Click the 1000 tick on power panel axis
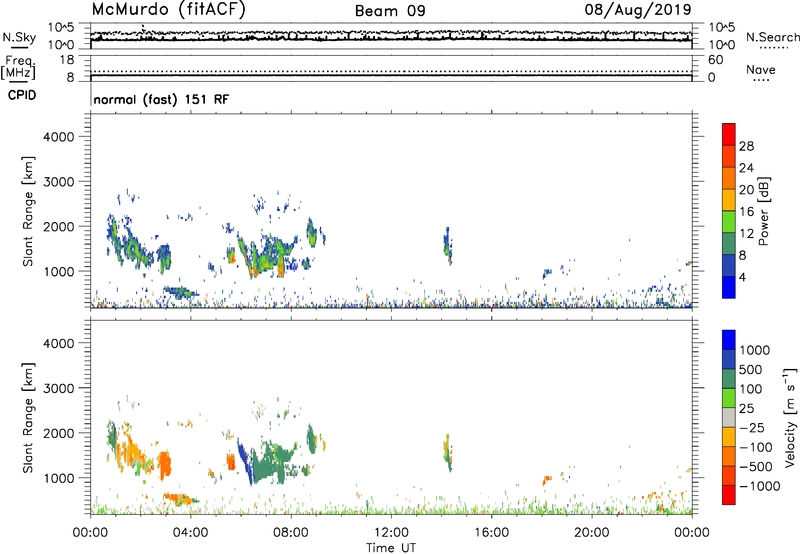This screenshot has height=554, width=800. pyautogui.click(x=58, y=271)
